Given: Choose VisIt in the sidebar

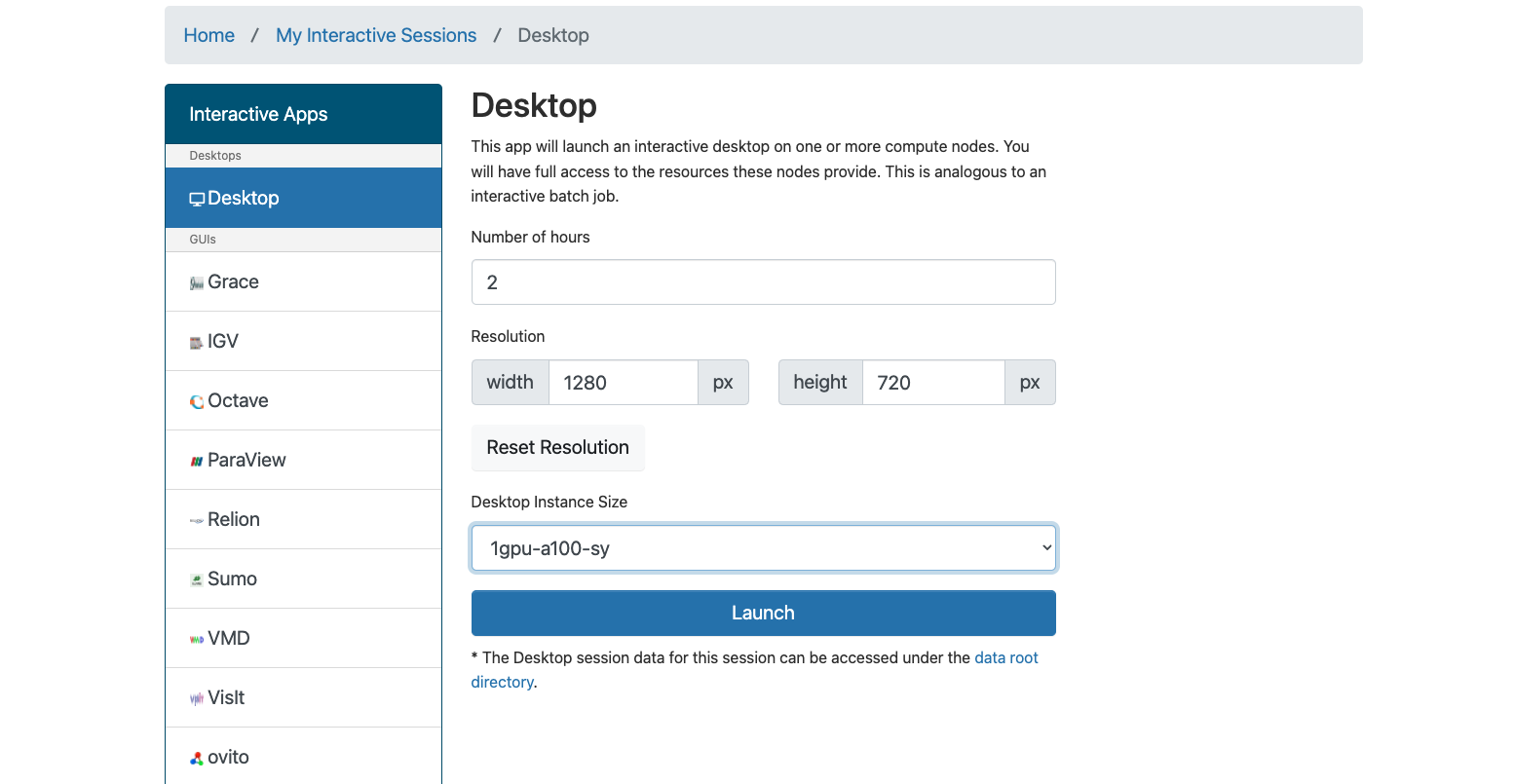Looking at the screenshot, I should (x=303, y=697).
